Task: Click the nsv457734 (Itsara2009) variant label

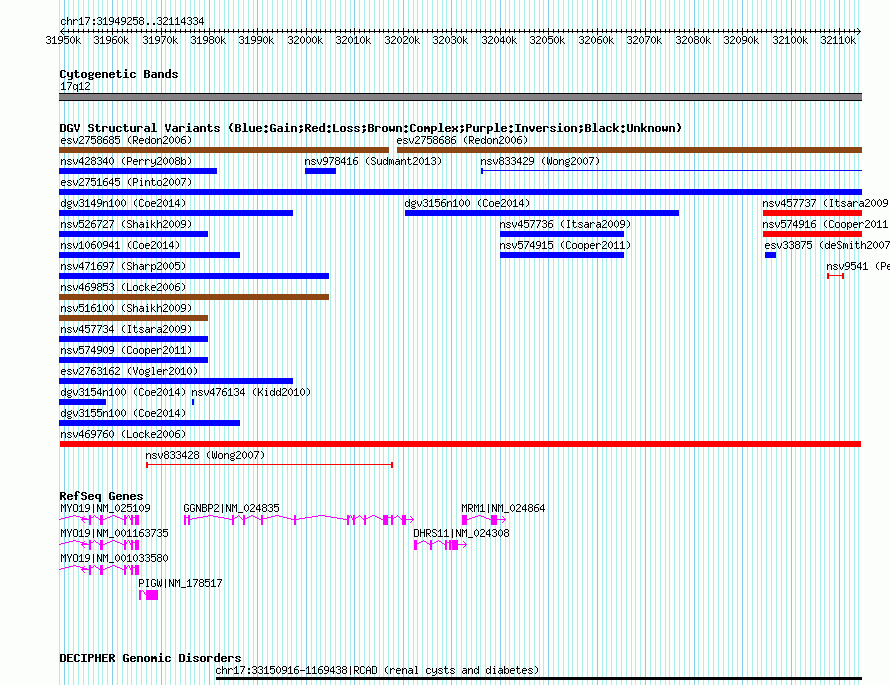Action: [x=126, y=329]
